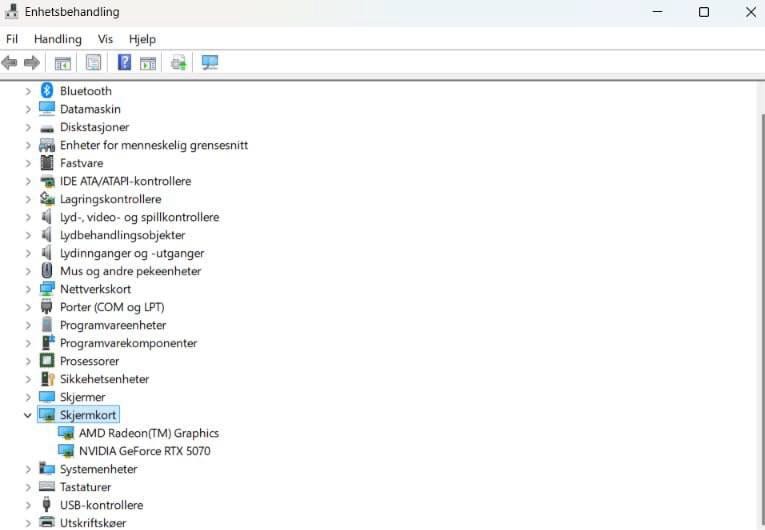This screenshot has height=530, width=765.
Task: Select the NVIDIA GeForce RTX 5070 entry
Action: pos(145,451)
